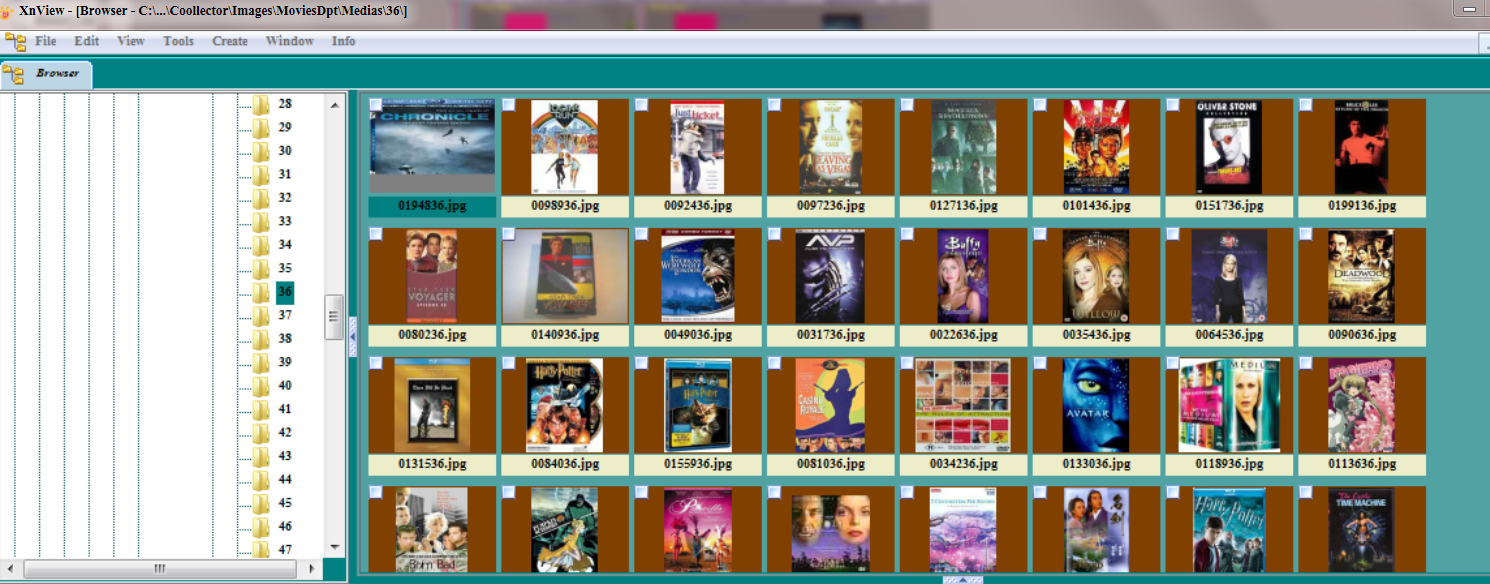Select folder 44 in the tree
This screenshot has height=584, width=1490.
(285, 480)
